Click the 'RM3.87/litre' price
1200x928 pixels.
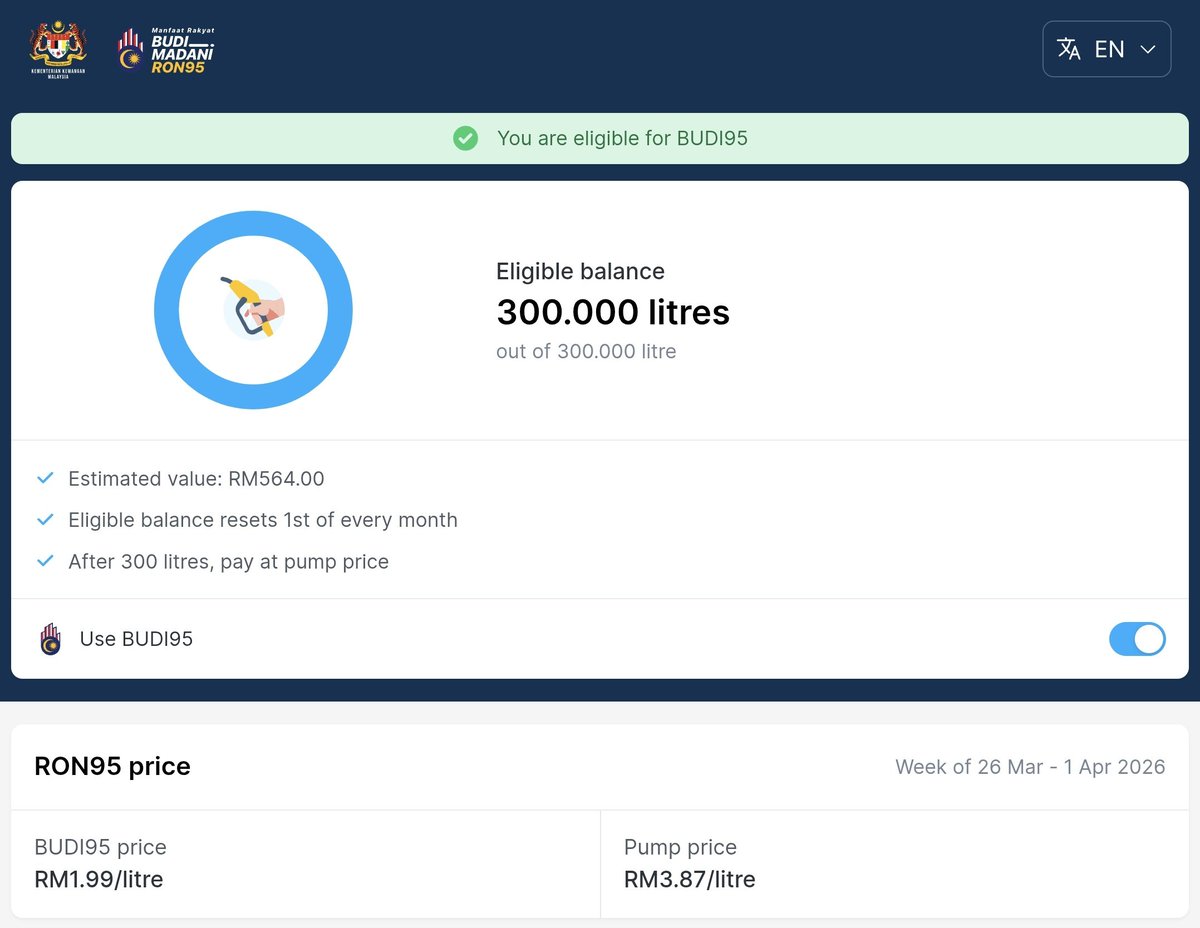click(x=690, y=880)
